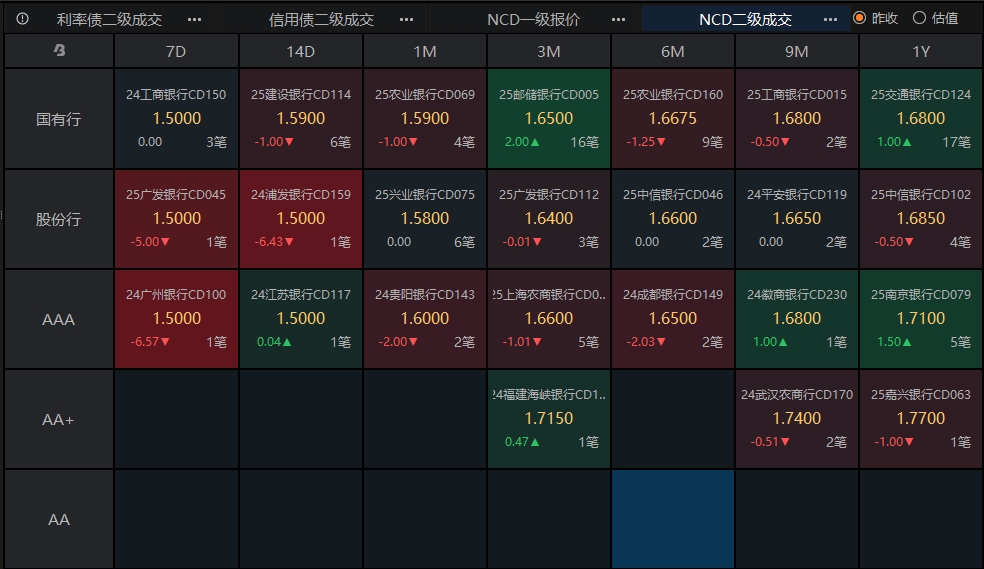The height and width of the screenshot is (569, 984).
Task: Open the 利率债二级成交 more options menu
Action: tap(195, 19)
